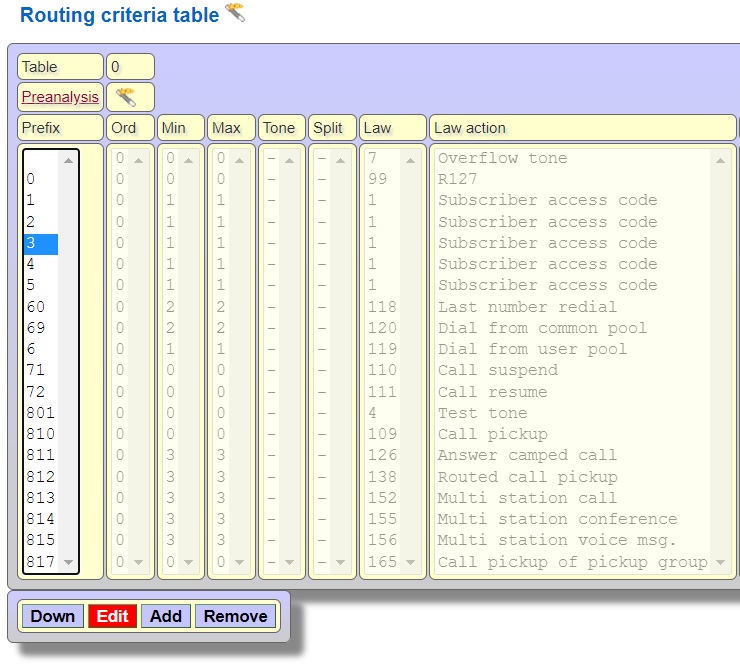740x664 pixels.
Task: Select prefix 811 in the Prefix list
Action: click(x=40, y=455)
